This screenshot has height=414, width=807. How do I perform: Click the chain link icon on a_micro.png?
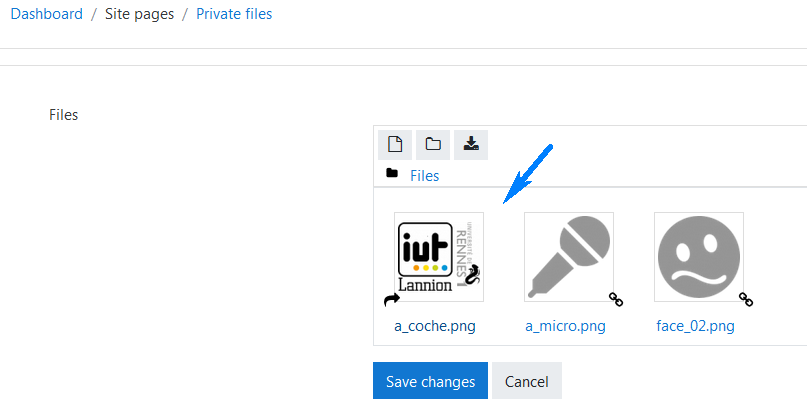click(616, 299)
